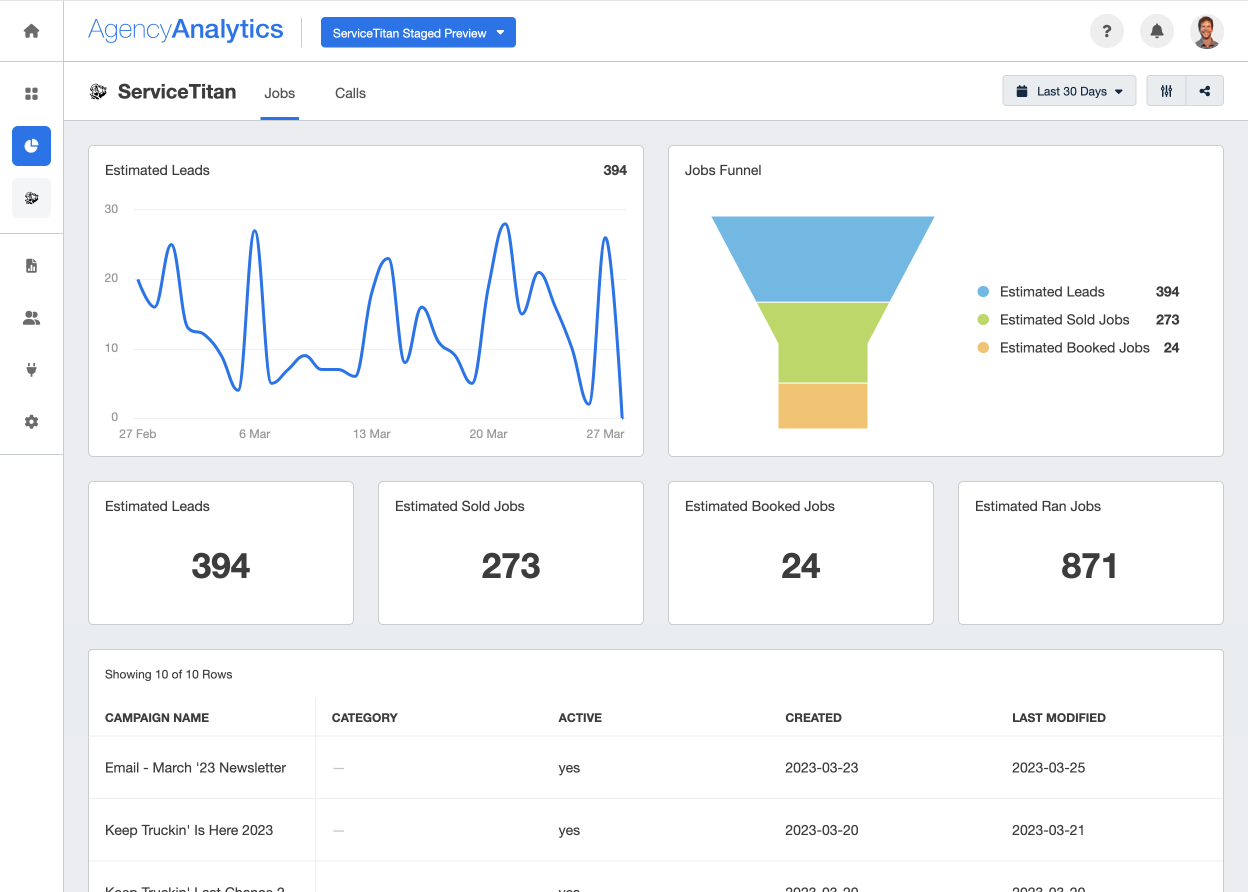The height and width of the screenshot is (892, 1248).
Task: Click the calendar icon in the date range button
Action: point(1022,91)
